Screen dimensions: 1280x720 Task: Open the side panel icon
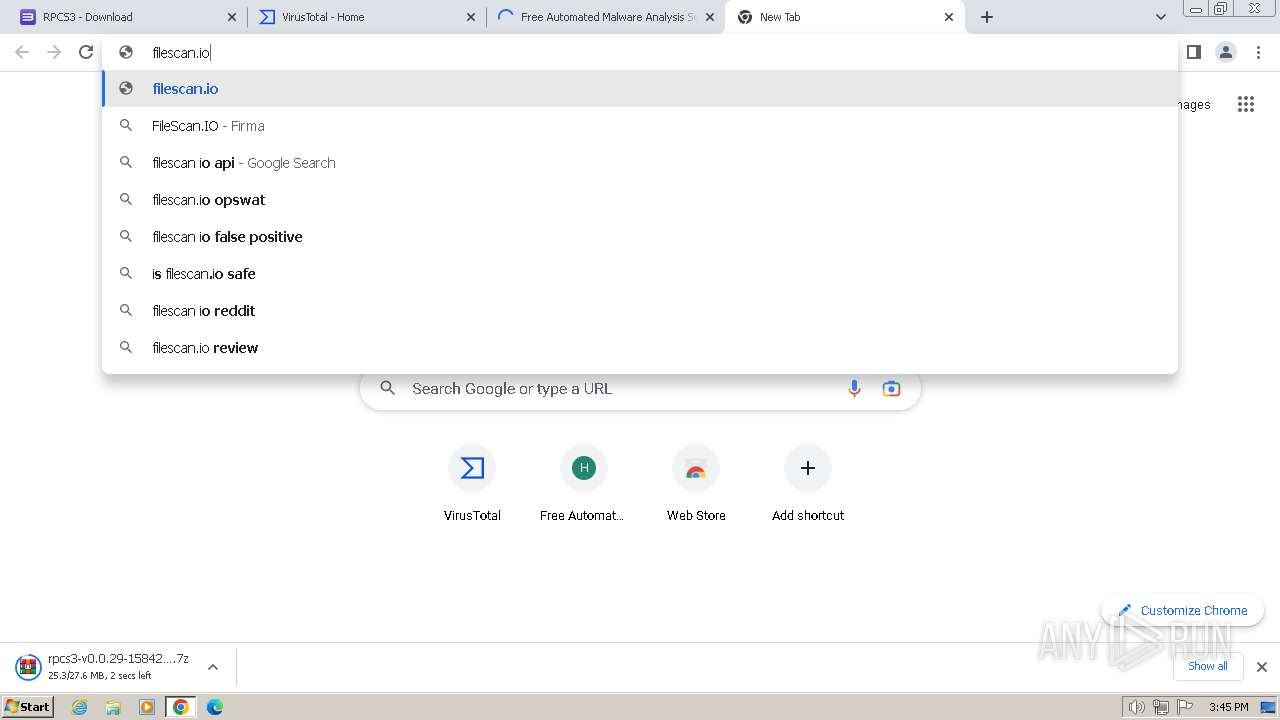[x=1193, y=52]
